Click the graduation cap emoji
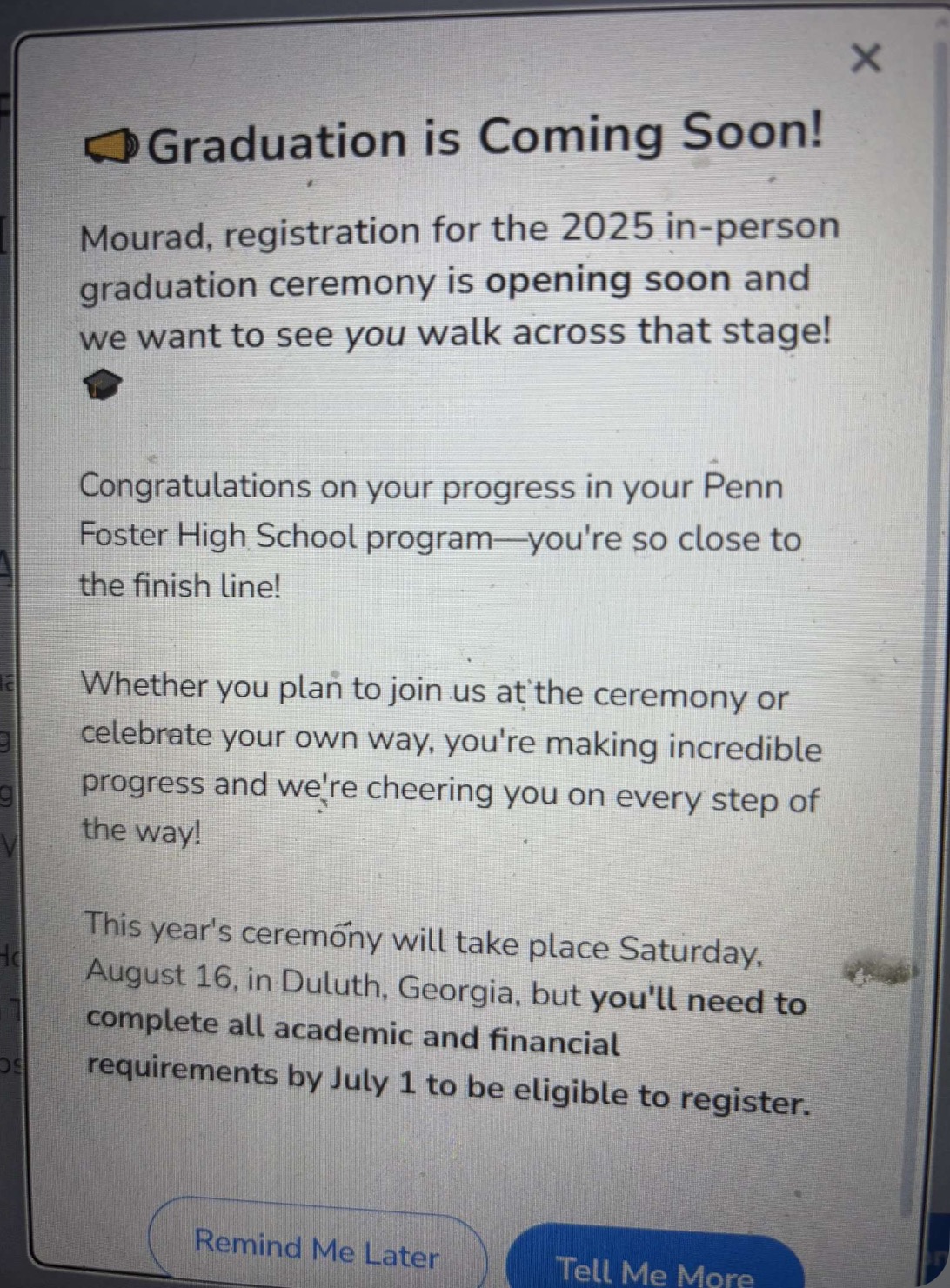This screenshot has height=1288, width=950. (102, 384)
